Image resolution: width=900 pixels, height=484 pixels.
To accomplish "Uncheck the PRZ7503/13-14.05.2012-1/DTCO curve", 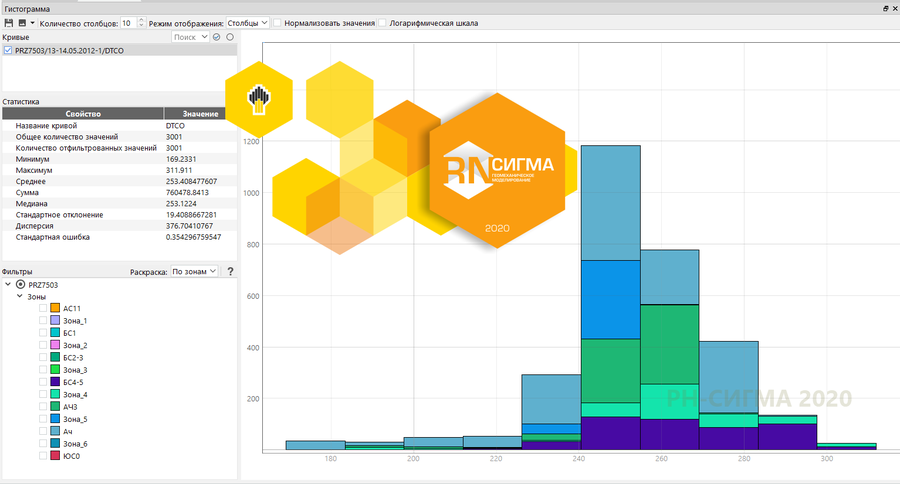I will (x=8, y=50).
